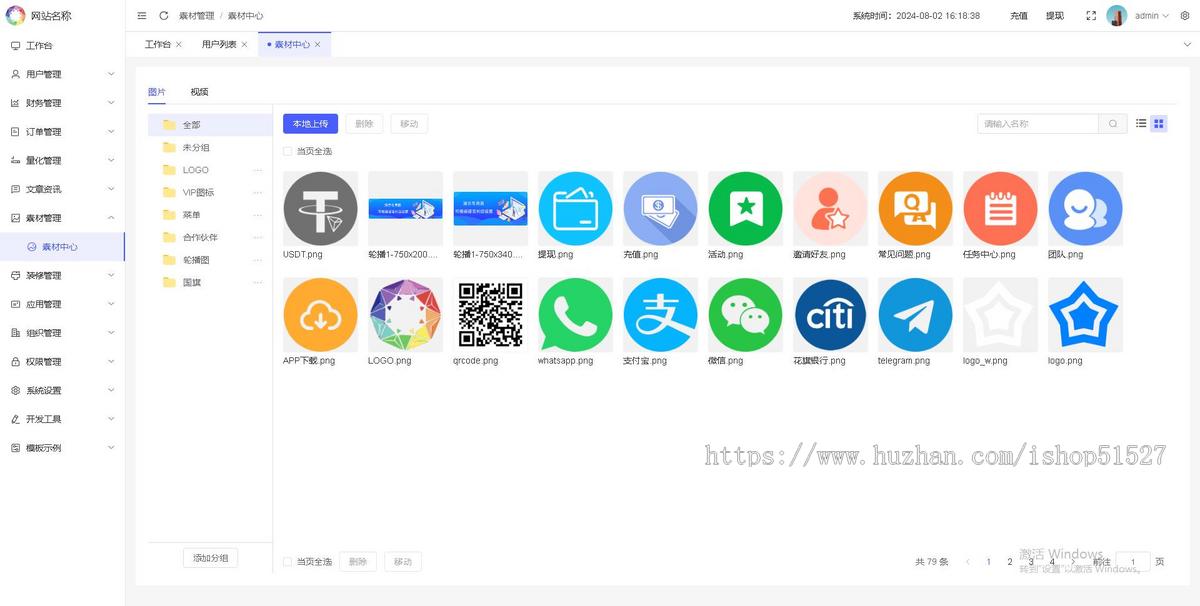This screenshot has width=1200, height=606.
Task: Switch to list view layout icon
Action: pos(1141,124)
